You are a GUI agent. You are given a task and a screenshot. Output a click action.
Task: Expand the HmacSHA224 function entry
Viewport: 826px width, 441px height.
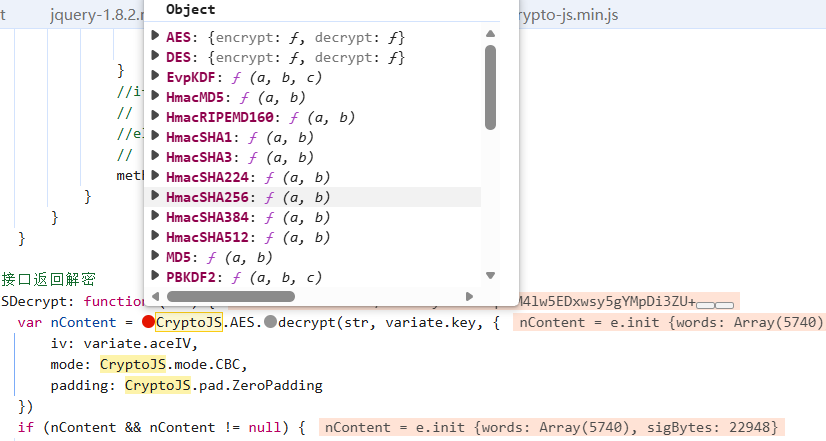point(155,175)
